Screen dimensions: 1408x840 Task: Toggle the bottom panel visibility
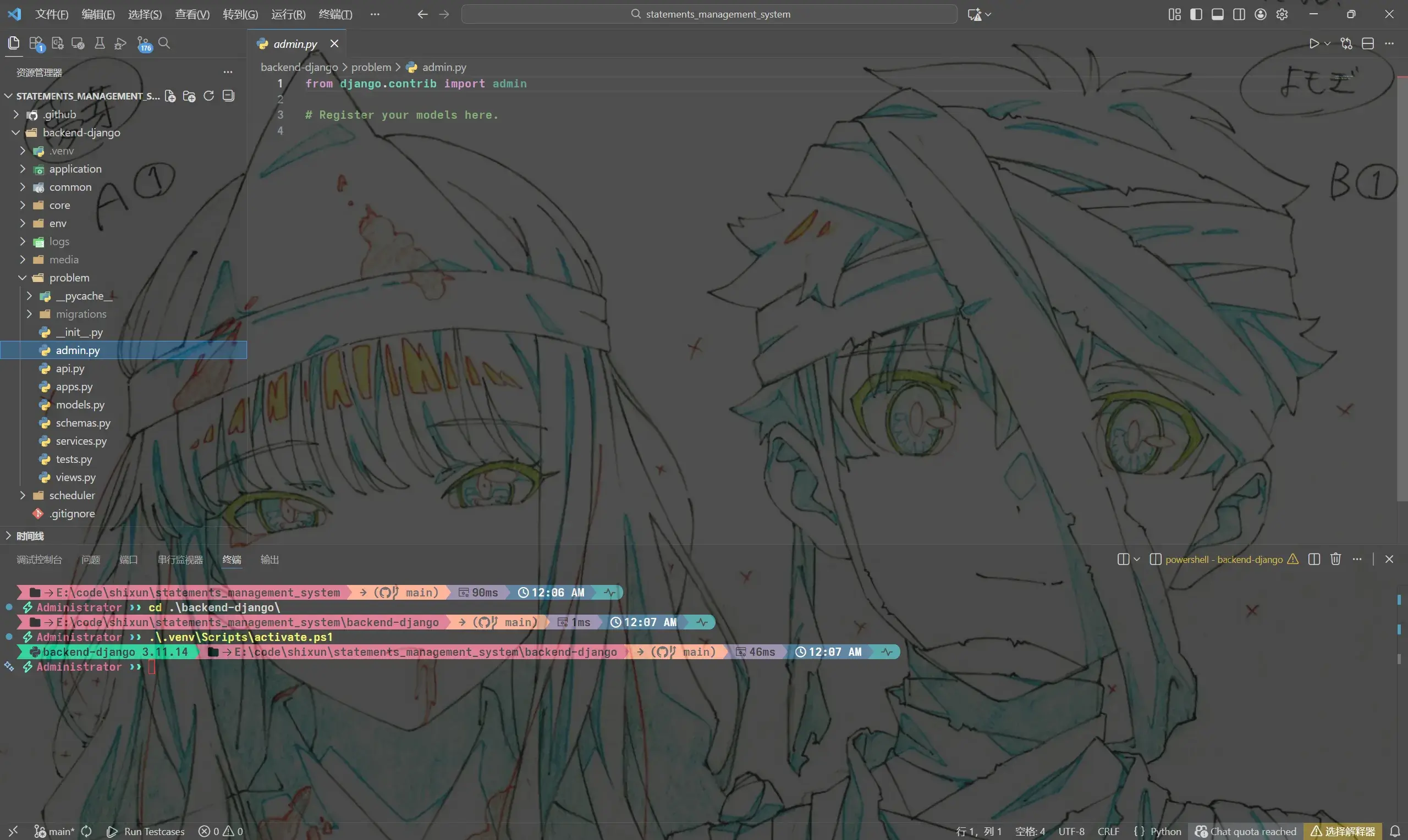click(1217, 14)
